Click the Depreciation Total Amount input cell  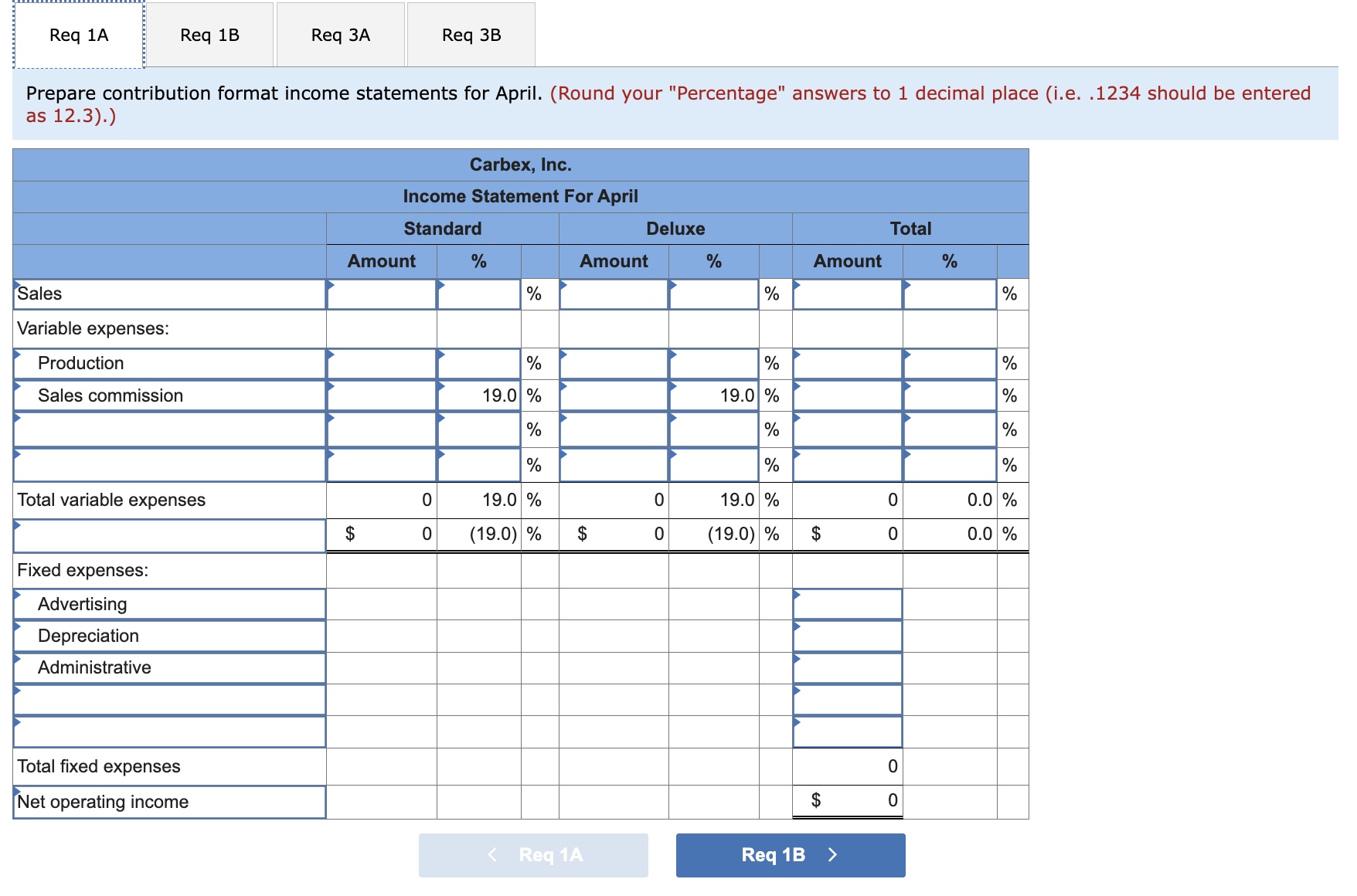click(x=848, y=636)
